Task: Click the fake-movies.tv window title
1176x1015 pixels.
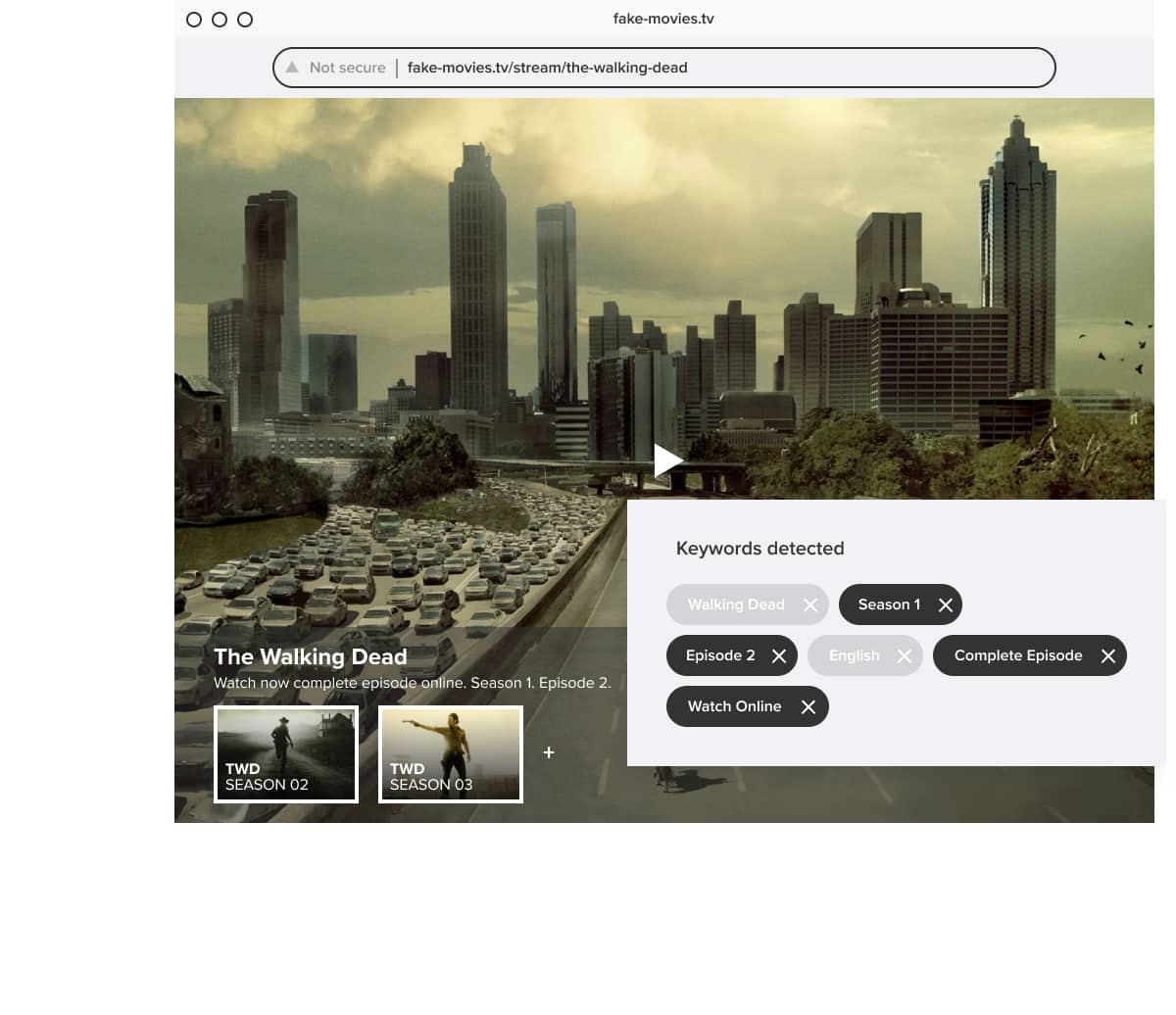Action: pos(663,19)
